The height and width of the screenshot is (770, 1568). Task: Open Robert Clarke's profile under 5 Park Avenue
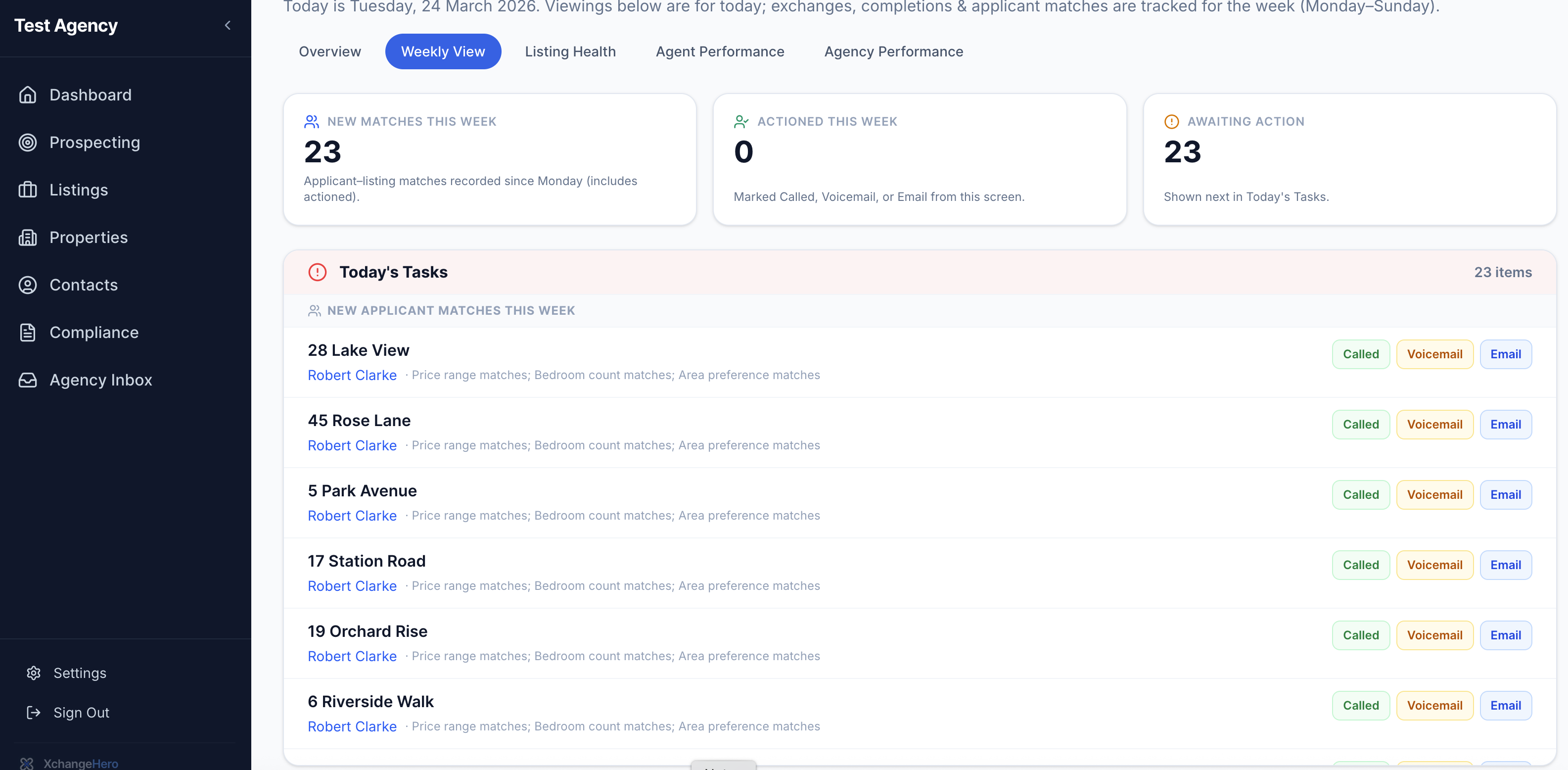click(x=352, y=515)
